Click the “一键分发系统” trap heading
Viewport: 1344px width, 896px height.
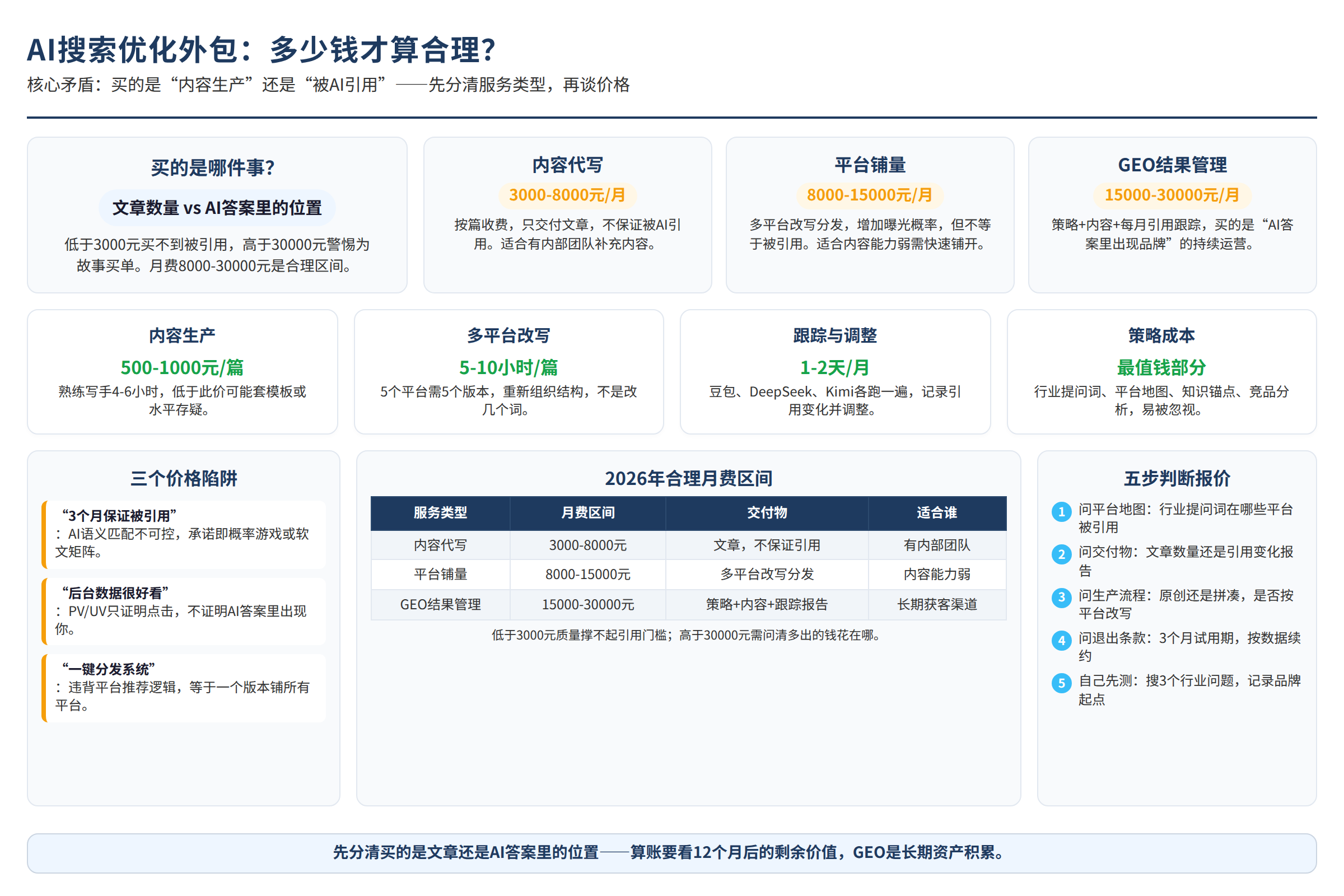109,670
